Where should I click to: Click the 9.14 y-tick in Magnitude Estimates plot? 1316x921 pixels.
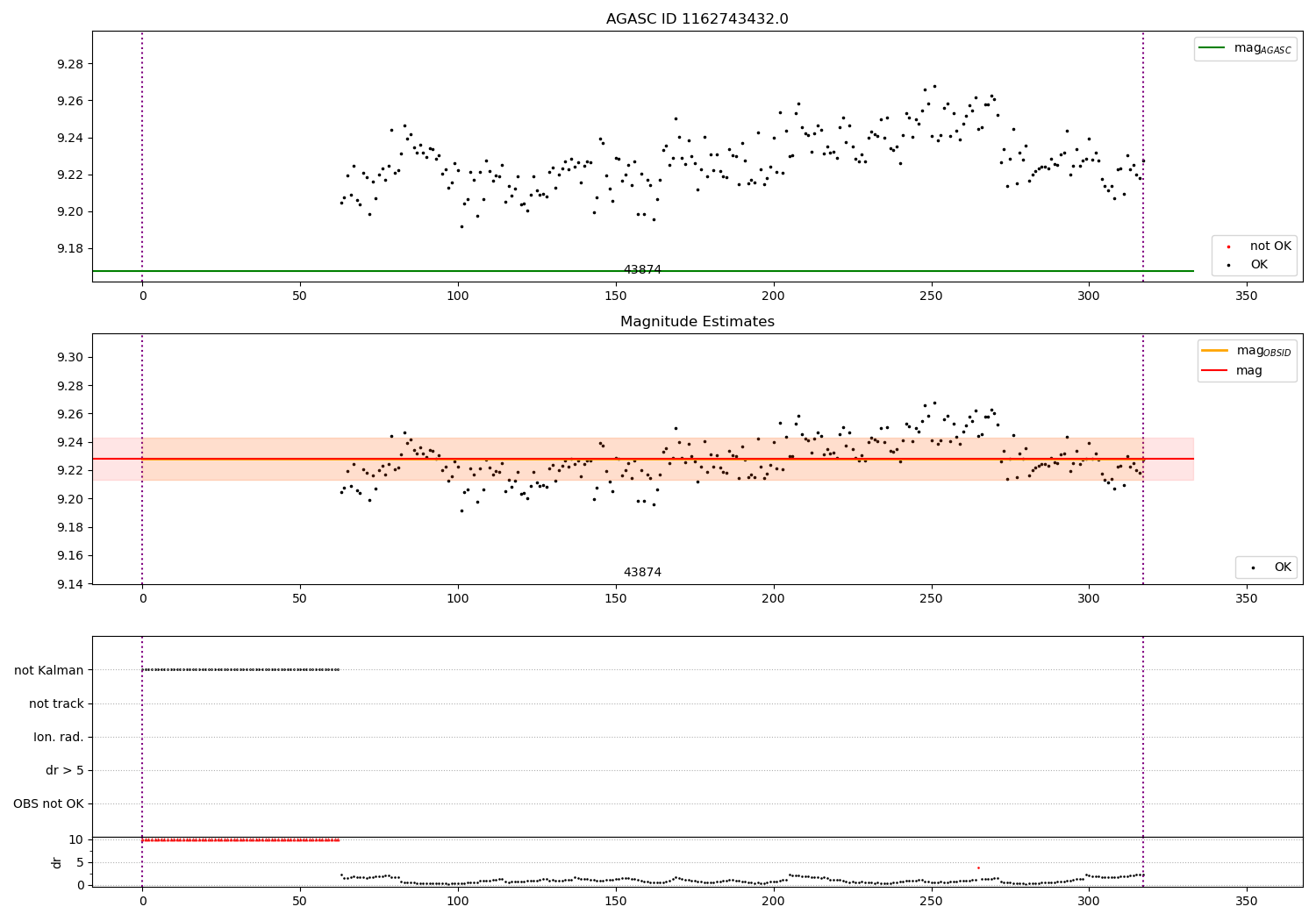click(x=70, y=584)
